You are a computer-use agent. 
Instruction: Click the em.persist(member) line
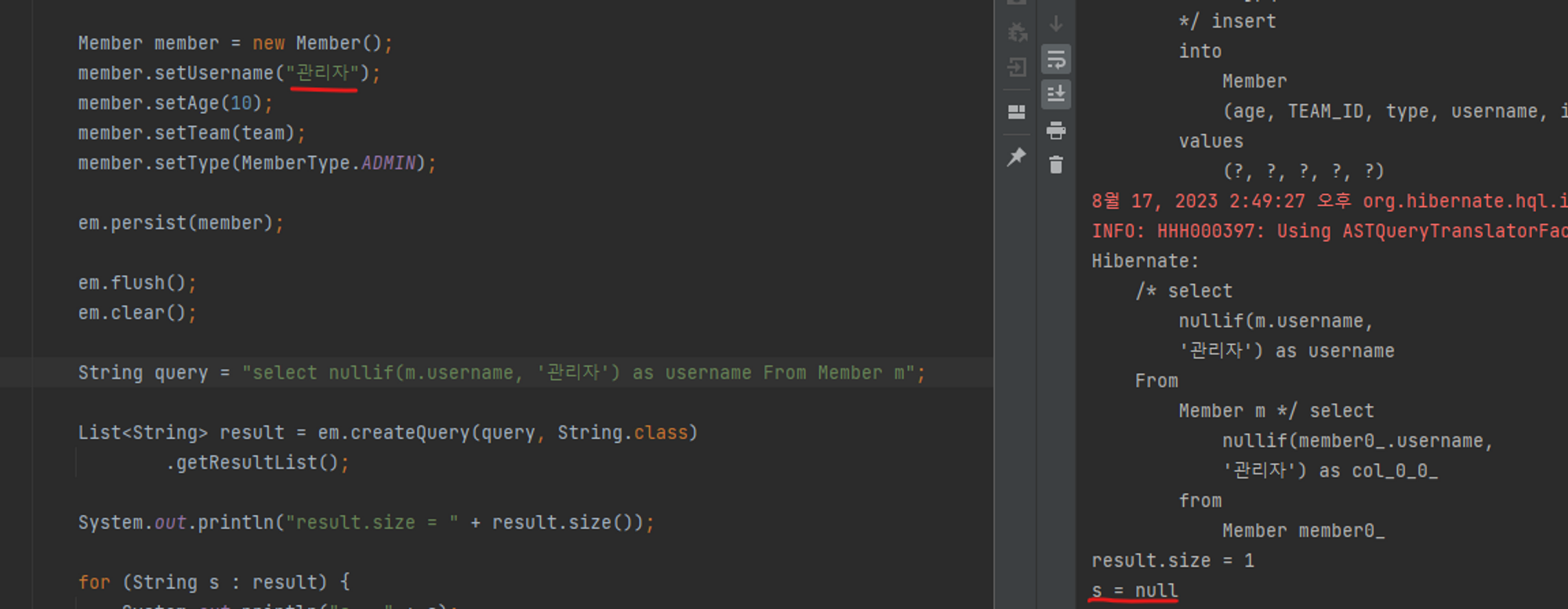[181, 223]
